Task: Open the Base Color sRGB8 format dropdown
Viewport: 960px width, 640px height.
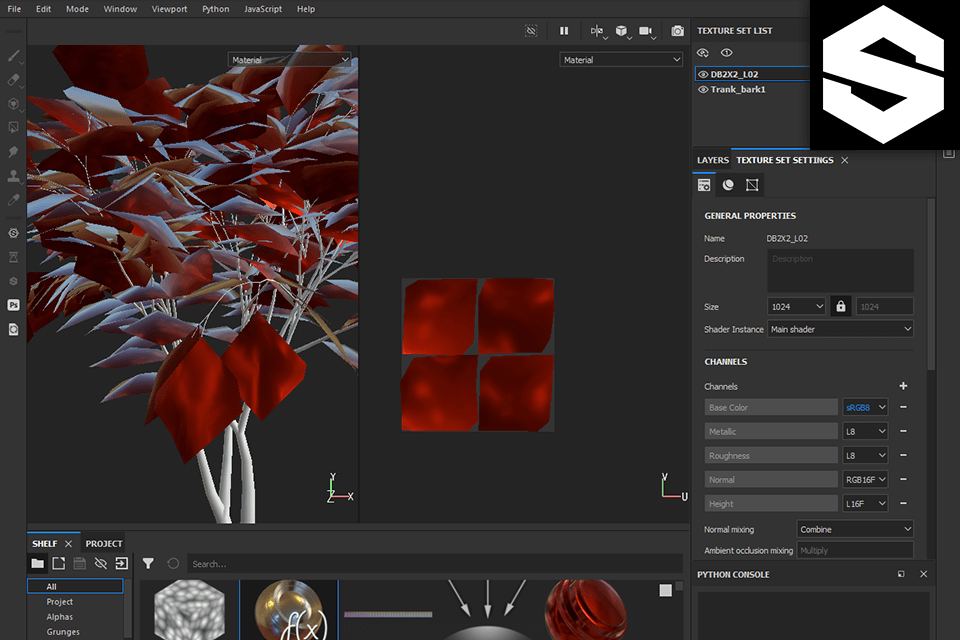Action: coord(865,407)
